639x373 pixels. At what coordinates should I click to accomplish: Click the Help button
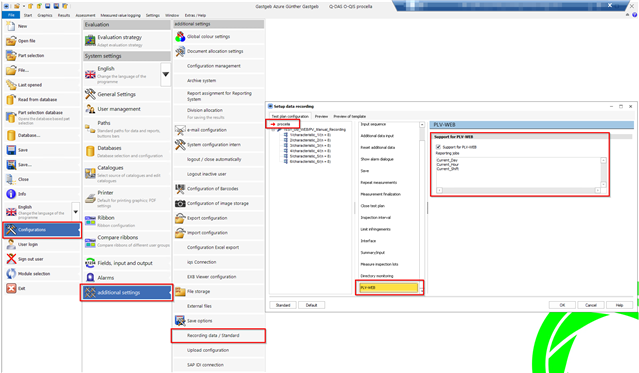tap(619, 305)
